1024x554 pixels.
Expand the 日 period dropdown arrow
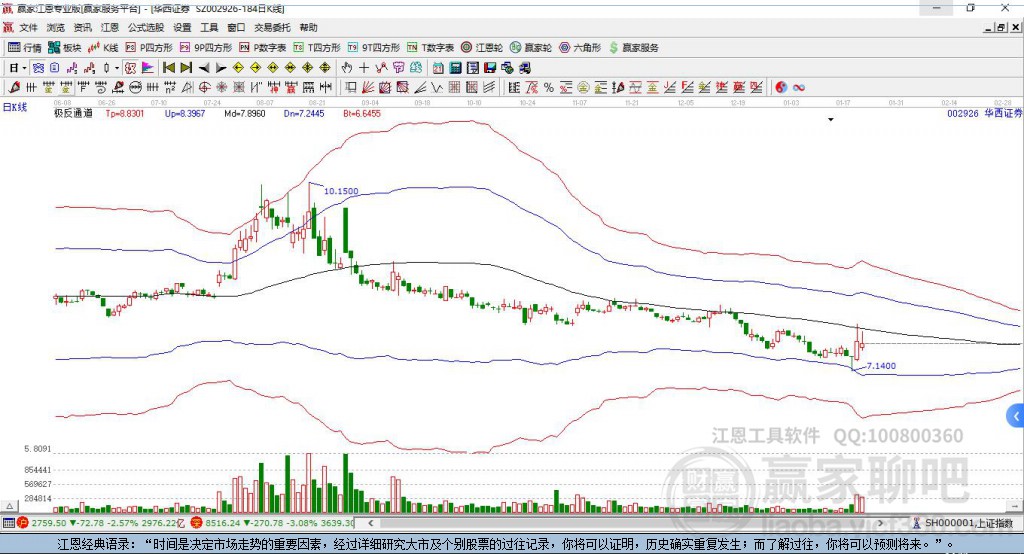click(x=24, y=68)
